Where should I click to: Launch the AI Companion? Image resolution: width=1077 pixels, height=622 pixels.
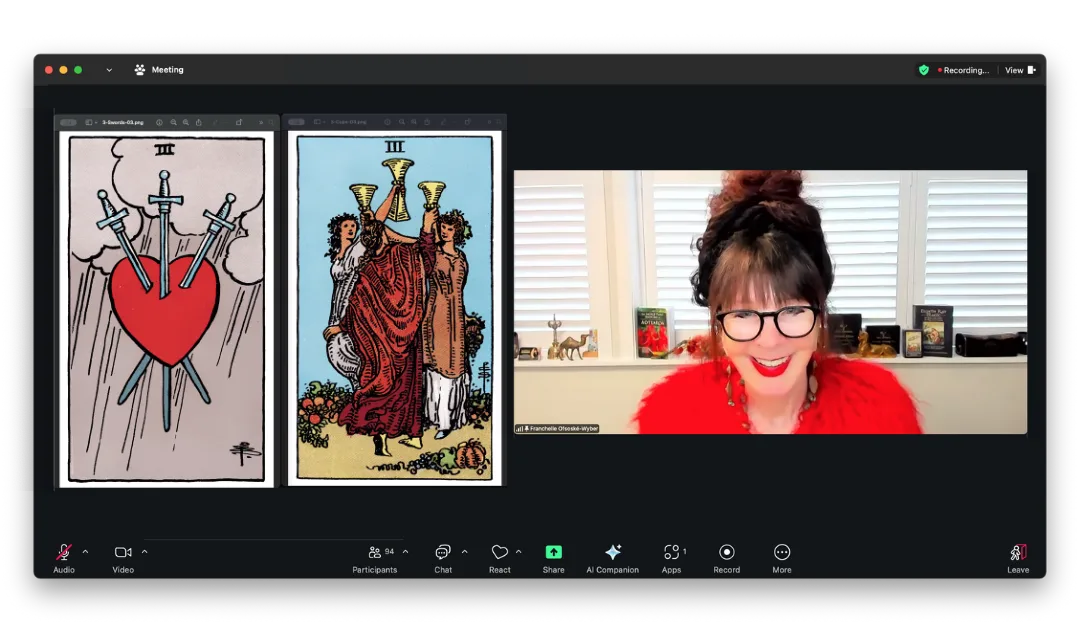click(x=613, y=553)
